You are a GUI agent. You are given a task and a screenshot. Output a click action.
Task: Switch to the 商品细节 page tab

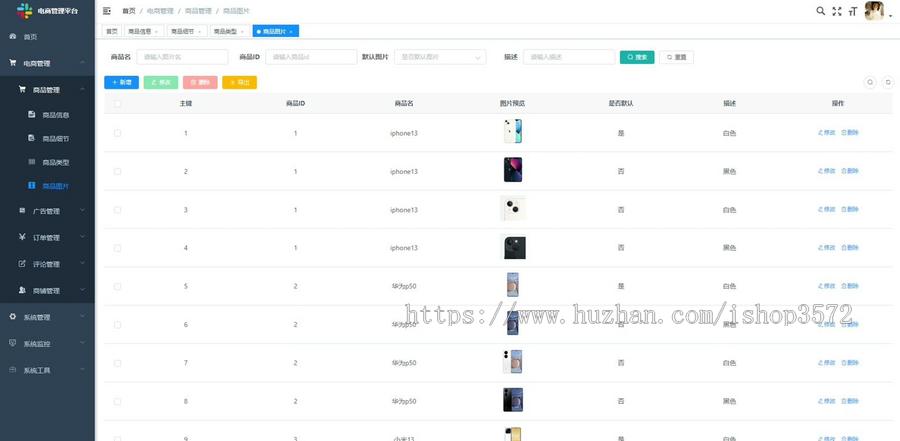tap(187, 32)
